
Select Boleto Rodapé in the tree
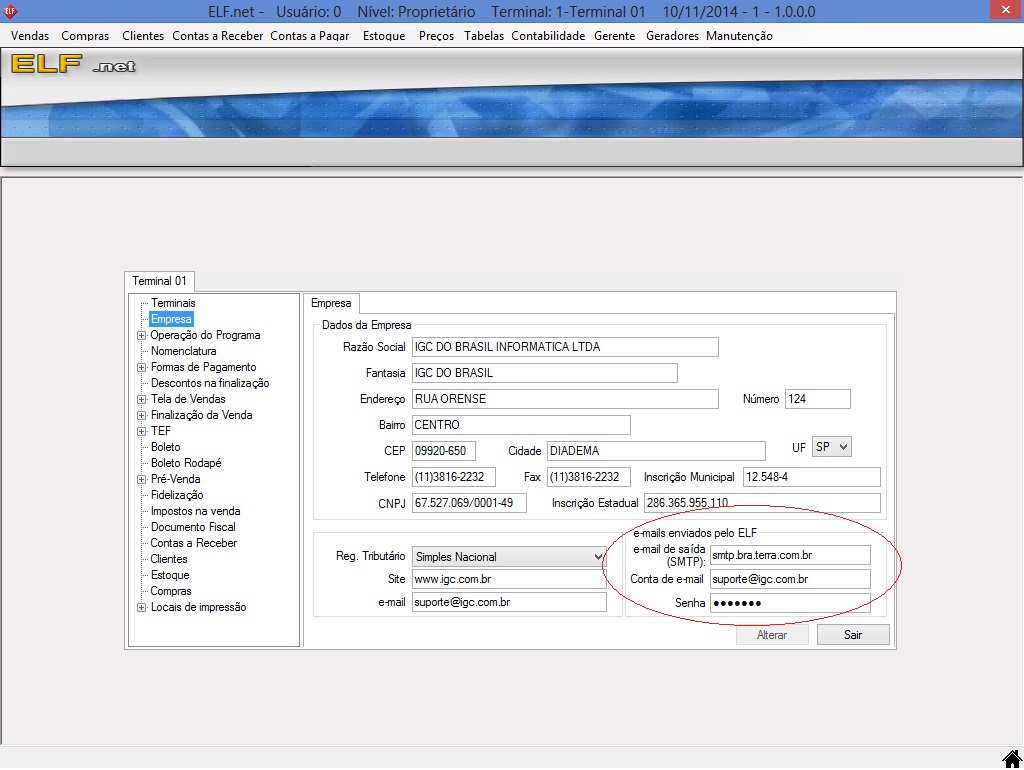[186, 463]
